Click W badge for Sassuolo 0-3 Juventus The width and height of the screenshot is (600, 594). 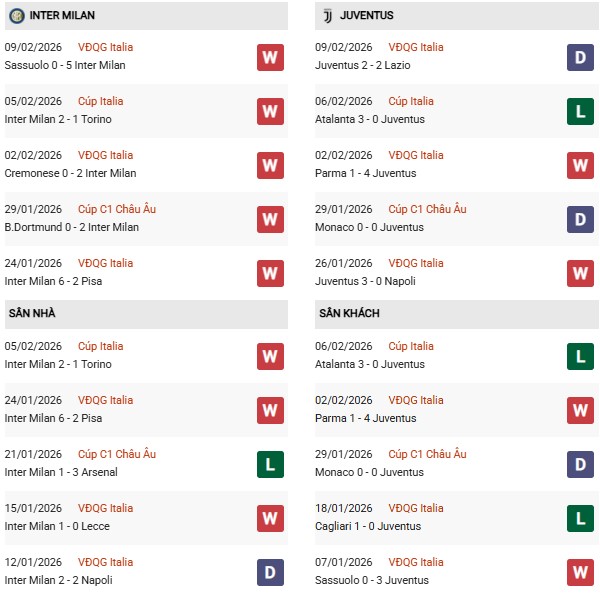[x=580, y=572]
